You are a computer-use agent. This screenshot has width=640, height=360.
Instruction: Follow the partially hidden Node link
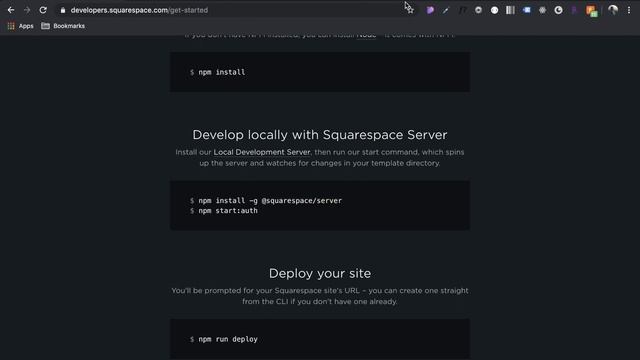pos(366,36)
